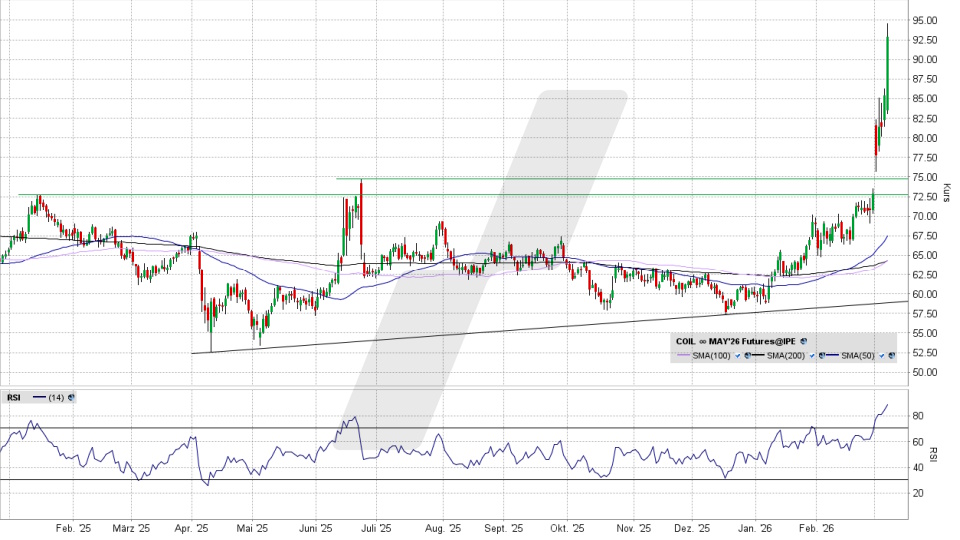The height and width of the screenshot is (540, 960).
Task: Click the RSI label in the indicator panel
Action: pos(13,398)
